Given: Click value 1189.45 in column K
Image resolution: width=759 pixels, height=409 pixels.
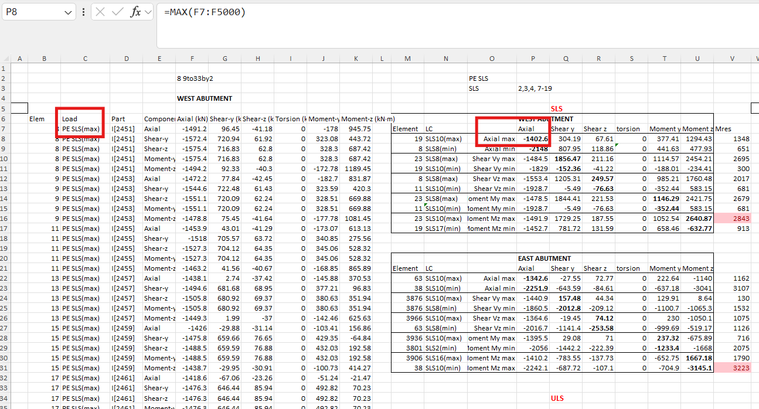Looking at the screenshot, I should tap(358, 169).
